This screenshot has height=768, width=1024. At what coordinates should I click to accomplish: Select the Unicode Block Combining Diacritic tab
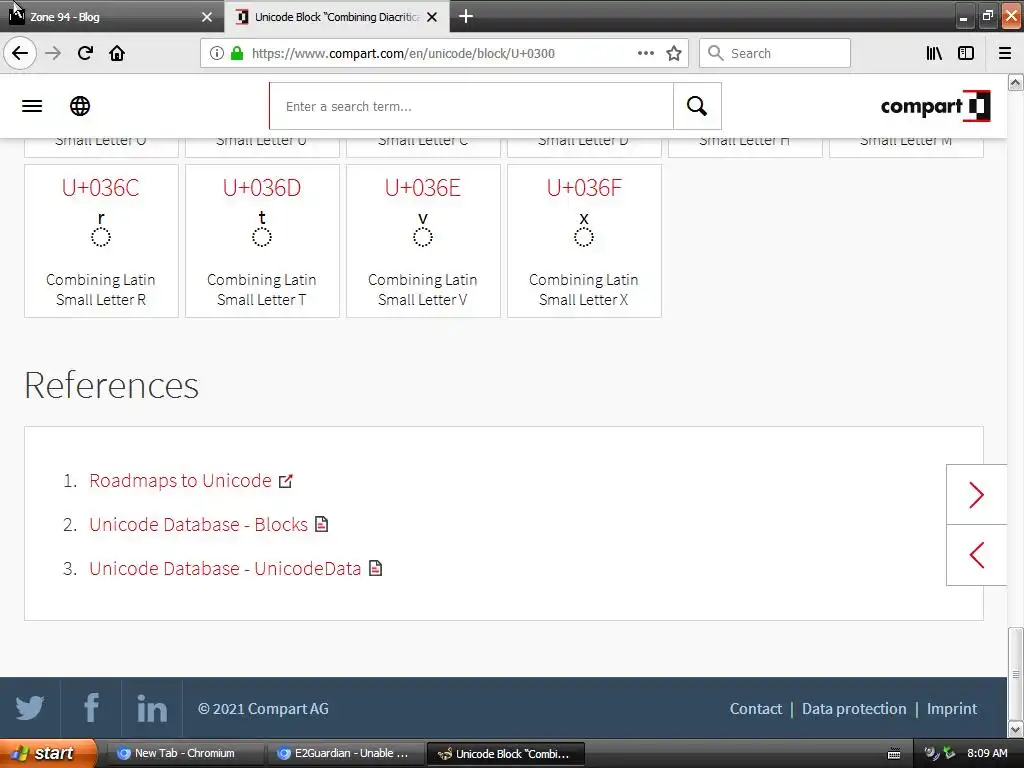[336, 17]
